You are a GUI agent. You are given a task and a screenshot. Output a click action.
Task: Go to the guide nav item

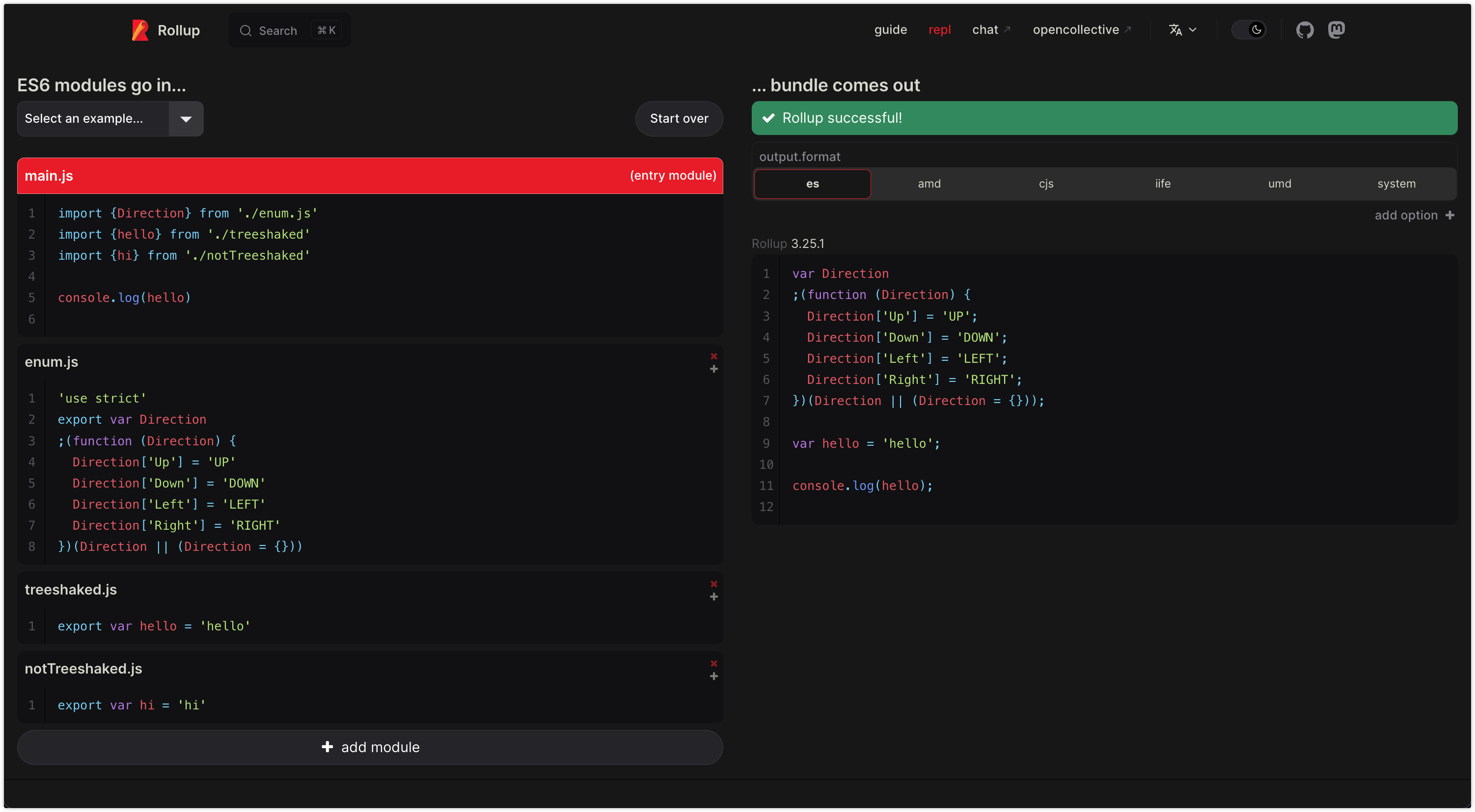890,30
